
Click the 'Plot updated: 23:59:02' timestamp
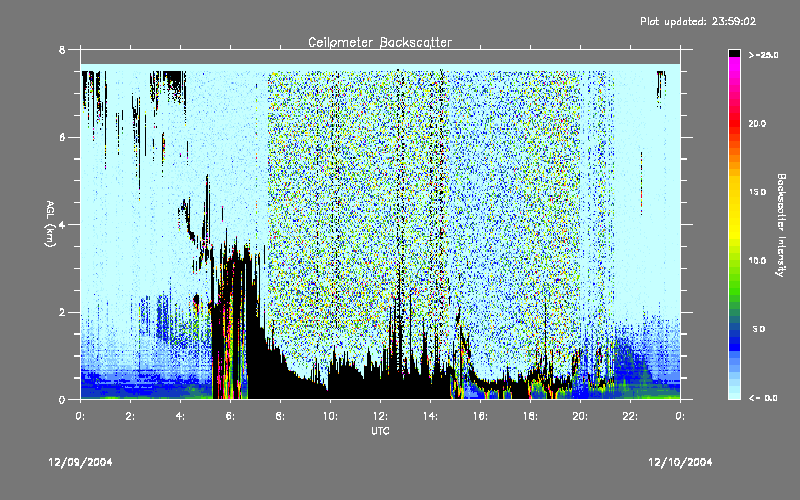(698, 21)
